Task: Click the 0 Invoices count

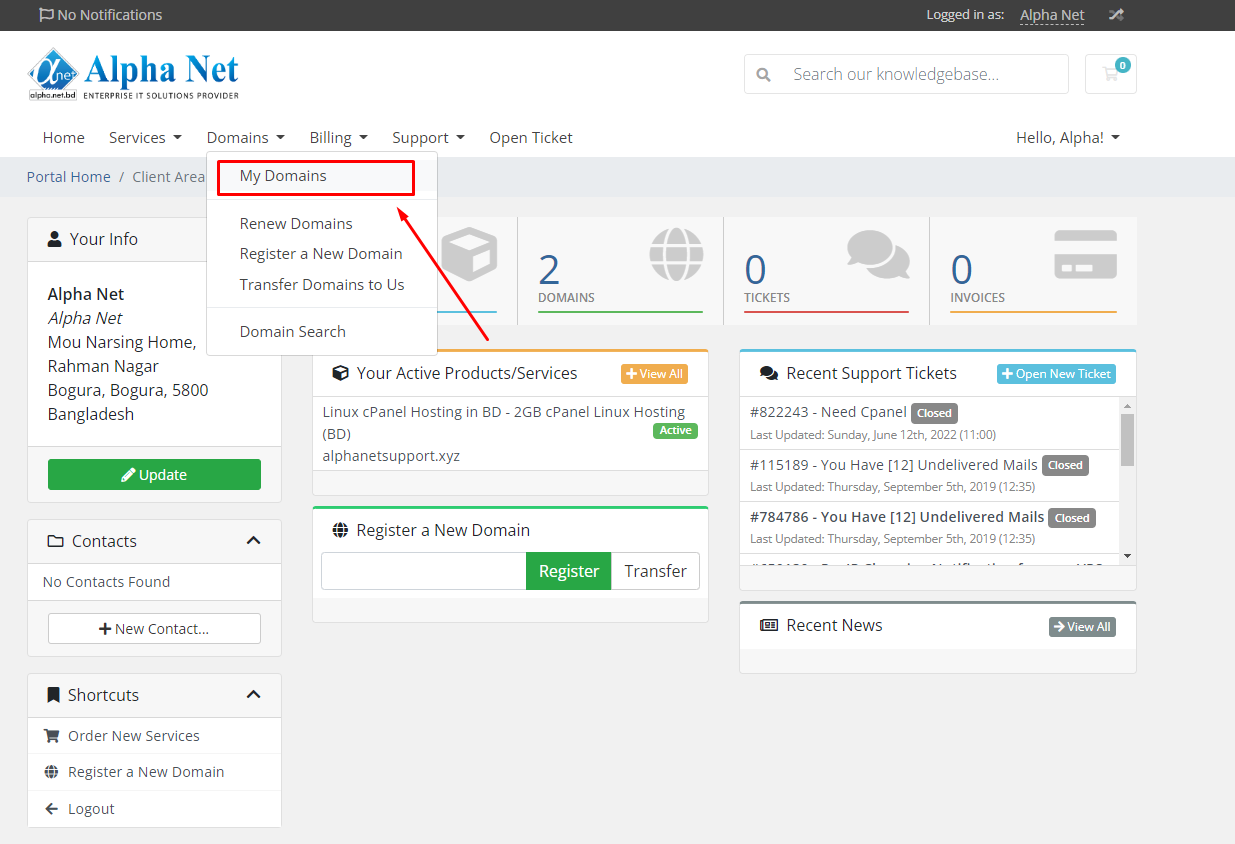Action: [x=961, y=270]
